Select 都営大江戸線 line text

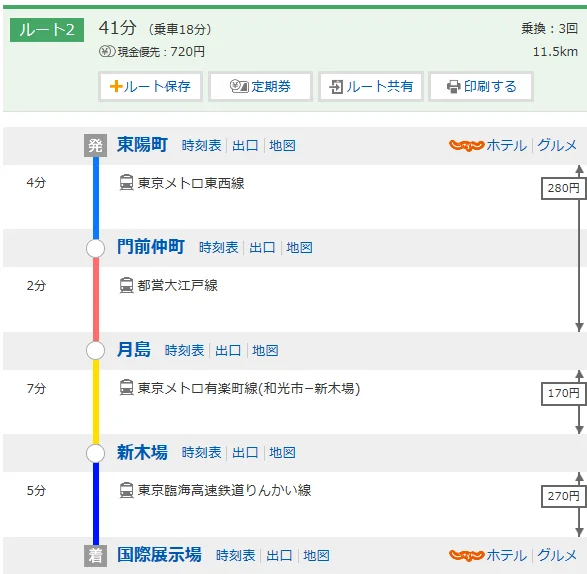177,285
